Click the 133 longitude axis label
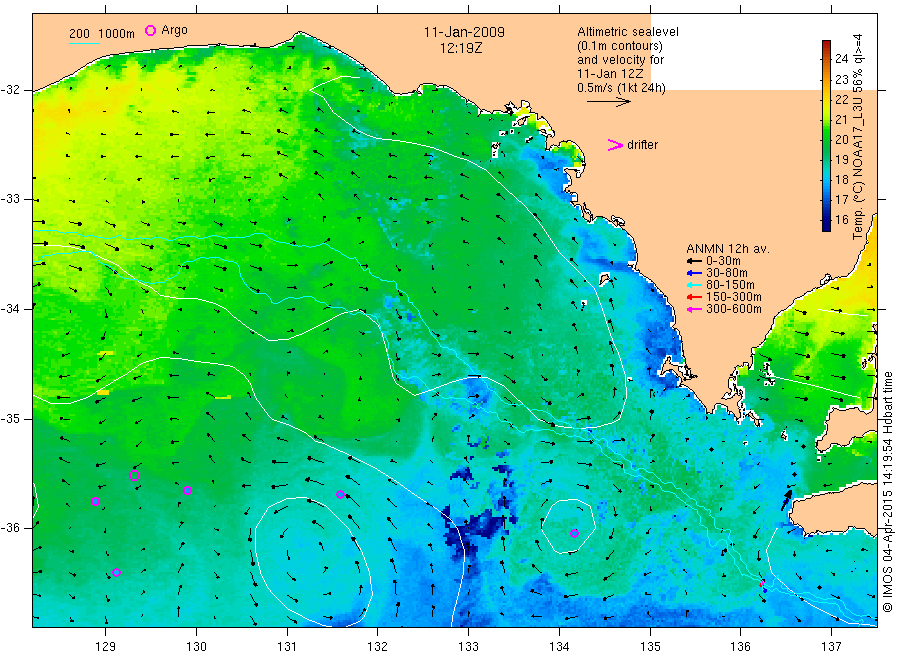 [468, 647]
